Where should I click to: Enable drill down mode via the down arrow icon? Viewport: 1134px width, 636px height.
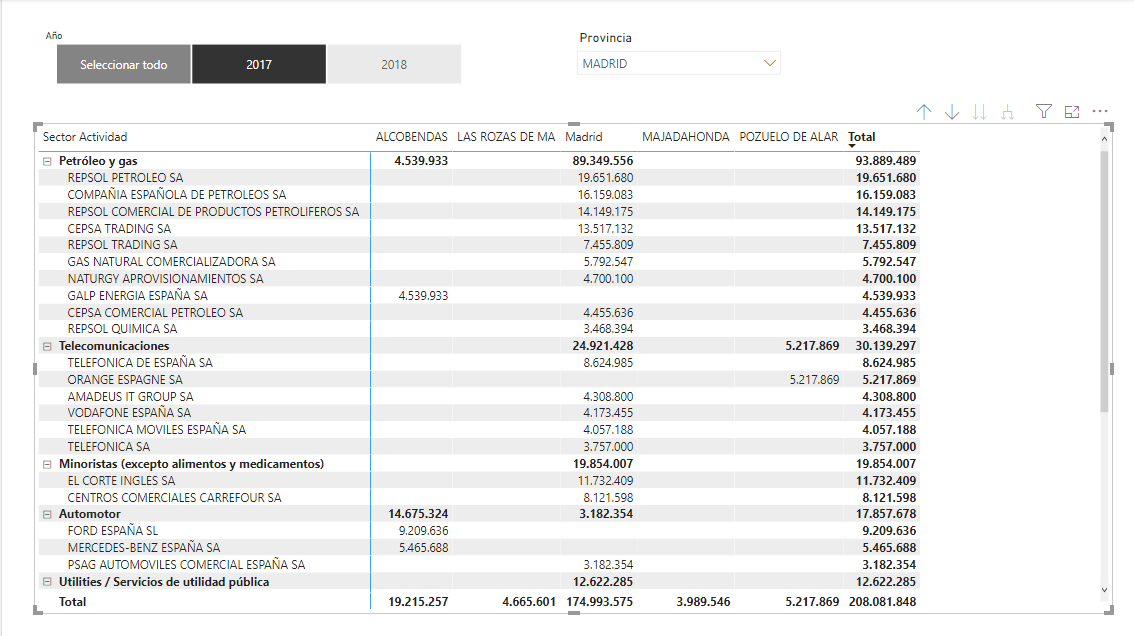[952, 112]
